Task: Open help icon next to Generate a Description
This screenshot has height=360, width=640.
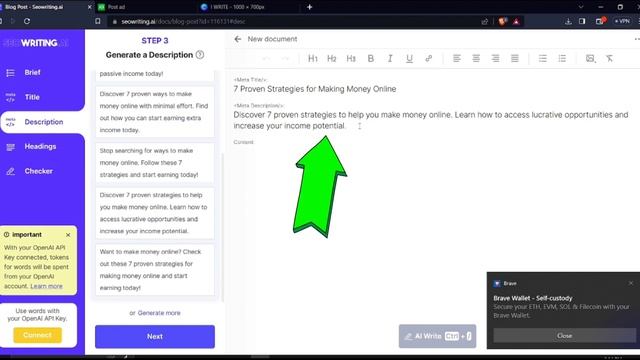Action: click(x=200, y=55)
